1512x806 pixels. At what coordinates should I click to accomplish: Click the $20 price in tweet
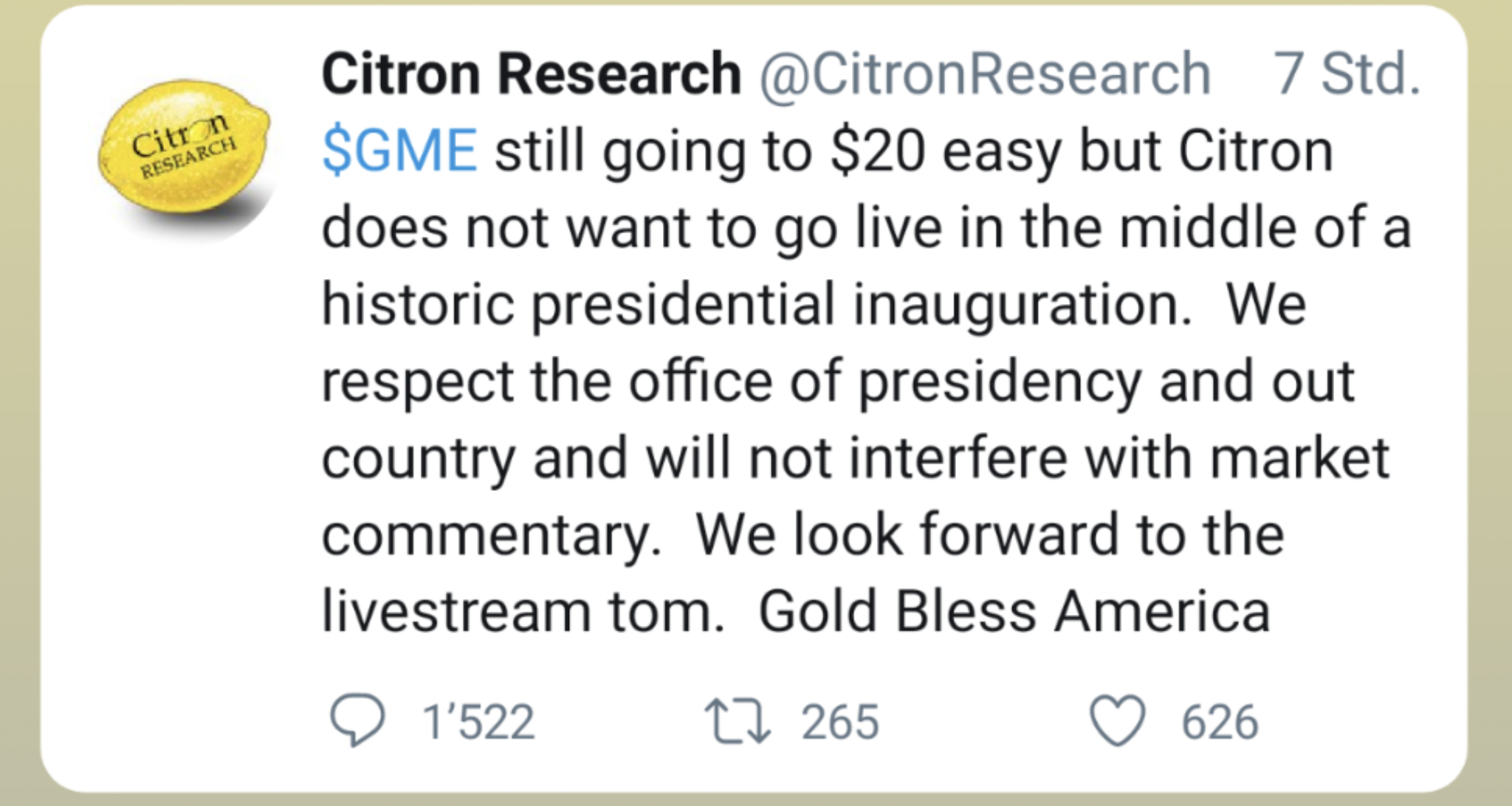(x=877, y=151)
